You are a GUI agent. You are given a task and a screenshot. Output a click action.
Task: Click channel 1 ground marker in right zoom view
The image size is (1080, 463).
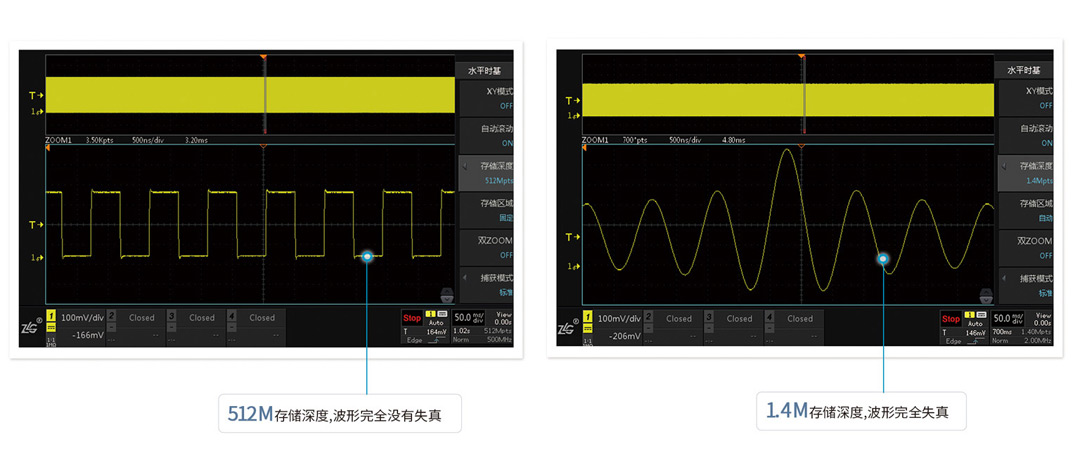click(x=573, y=266)
